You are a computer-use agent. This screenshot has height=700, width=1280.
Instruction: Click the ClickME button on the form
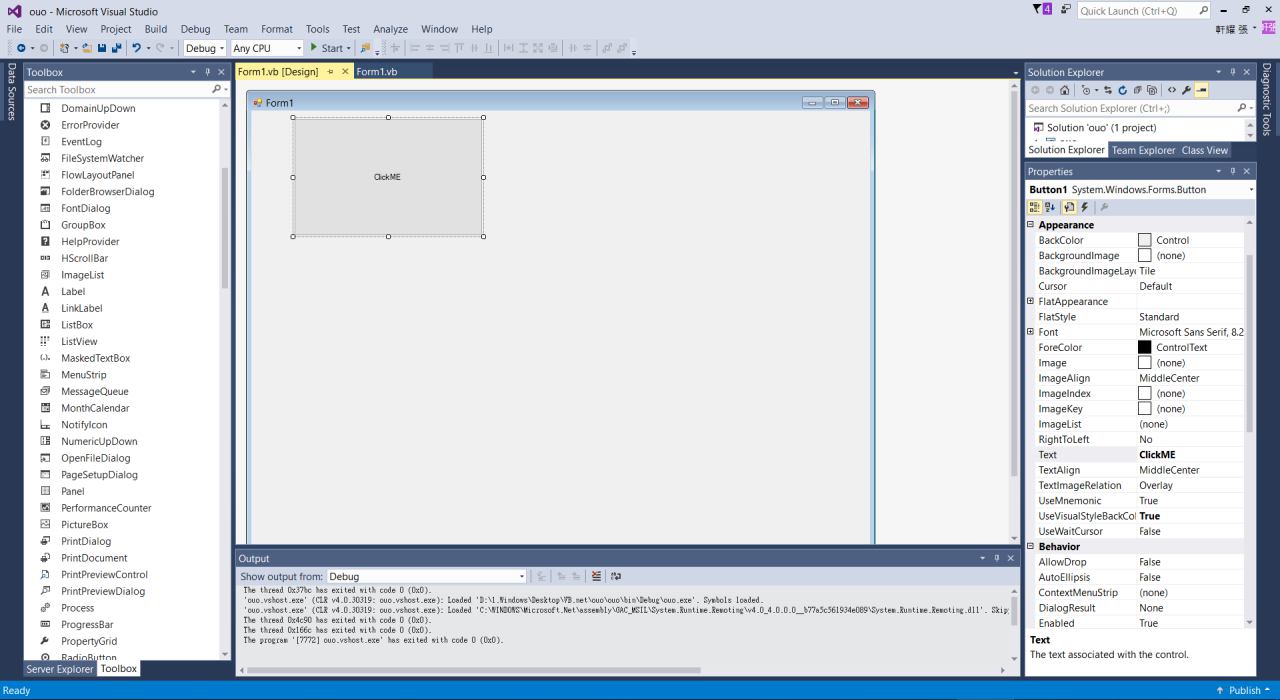(388, 177)
